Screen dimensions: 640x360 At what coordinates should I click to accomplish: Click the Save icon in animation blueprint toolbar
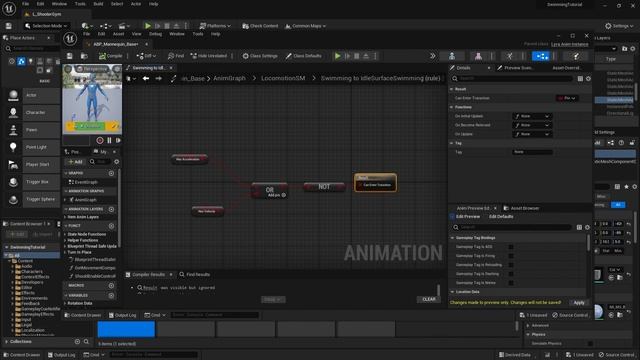70,56
